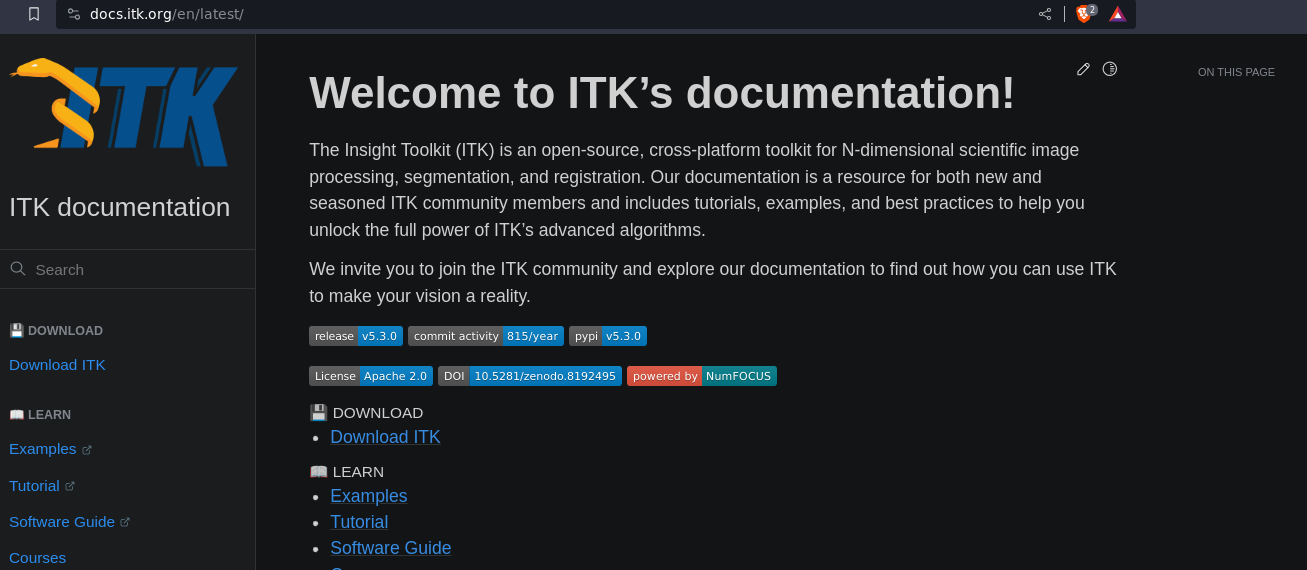Open Tutorial link in main content
Viewport: 1307px width, 570px height.
tap(359, 522)
